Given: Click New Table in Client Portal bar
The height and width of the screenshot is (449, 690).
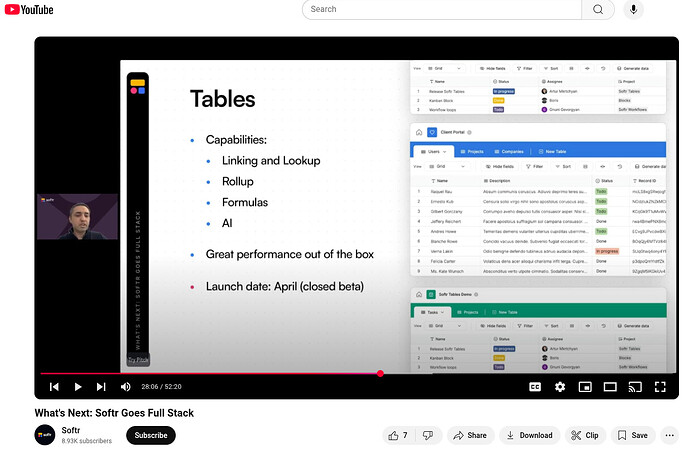Looking at the screenshot, I should click(x=553, y=151).
